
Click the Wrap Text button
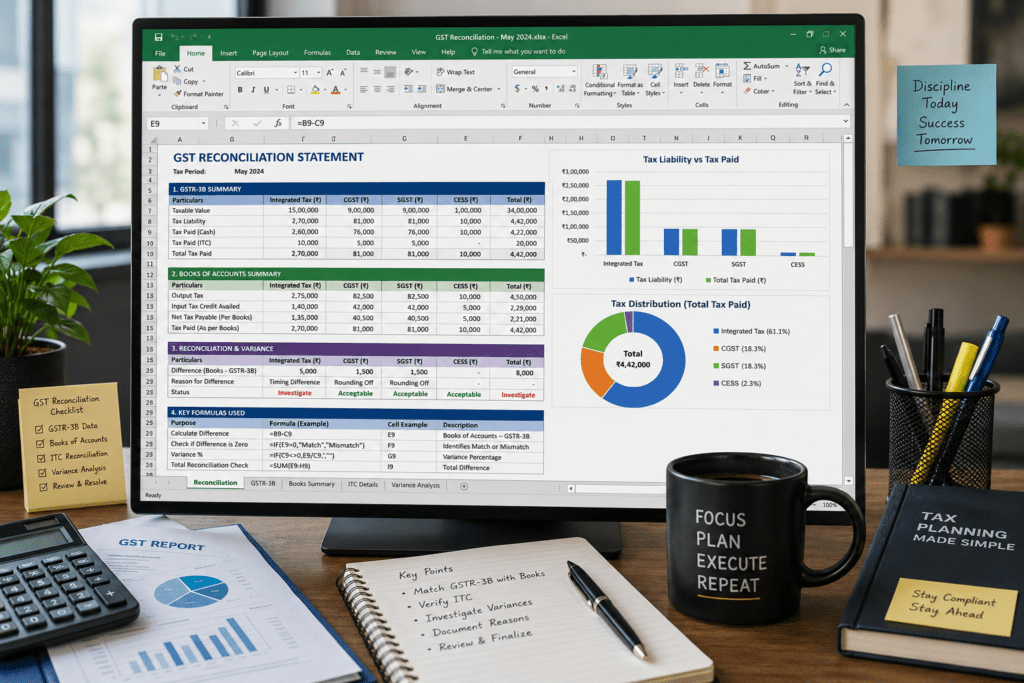pos(456,72)
